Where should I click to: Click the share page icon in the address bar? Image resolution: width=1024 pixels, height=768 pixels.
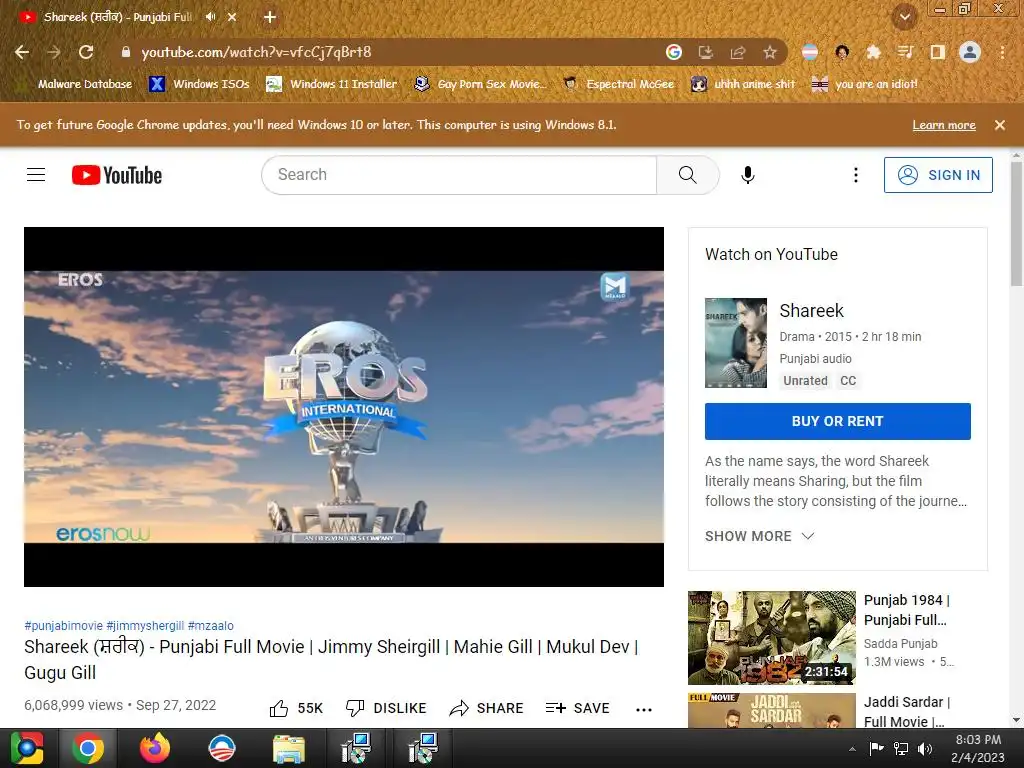(738, 52)
